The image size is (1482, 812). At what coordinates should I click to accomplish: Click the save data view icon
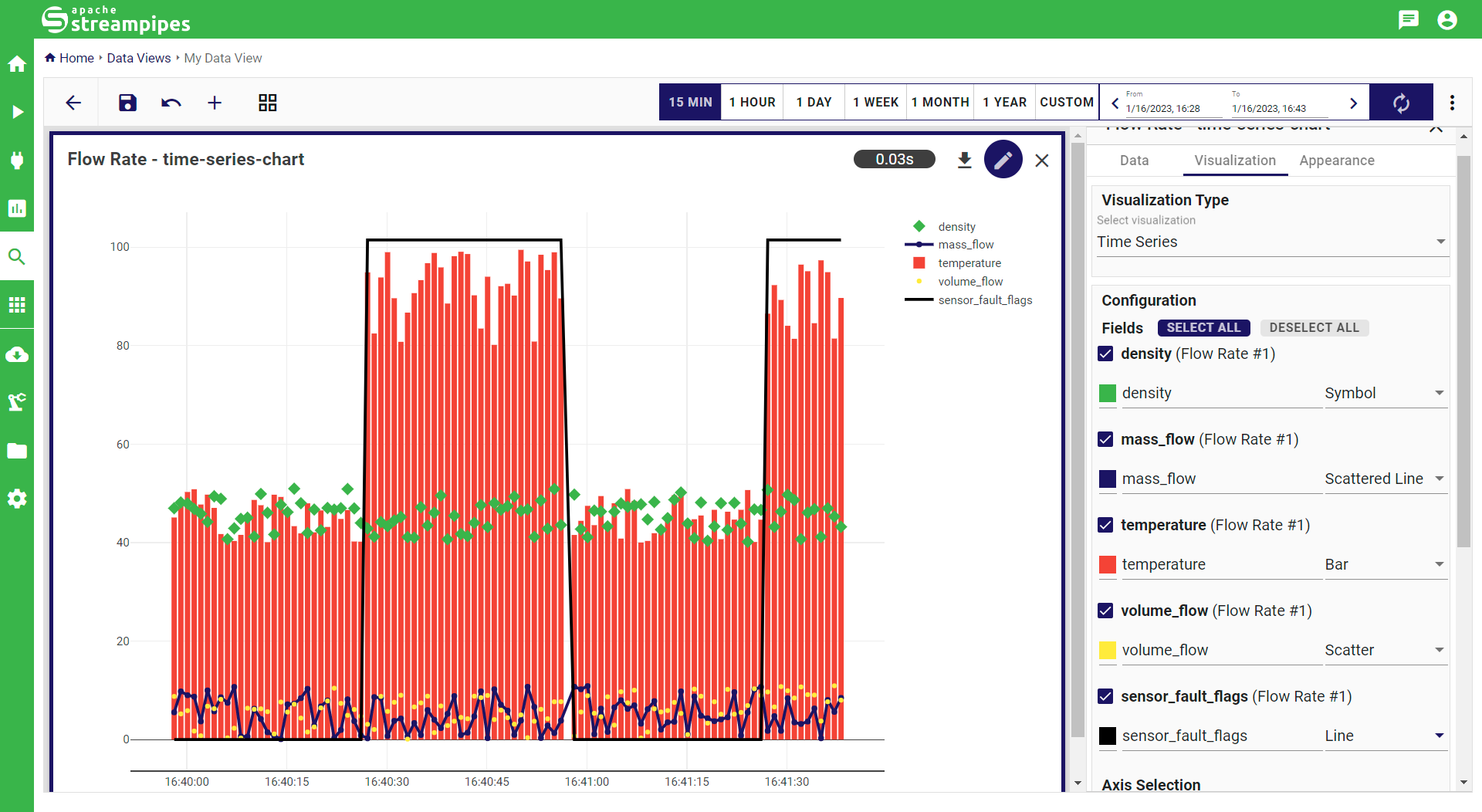(127, 103)
